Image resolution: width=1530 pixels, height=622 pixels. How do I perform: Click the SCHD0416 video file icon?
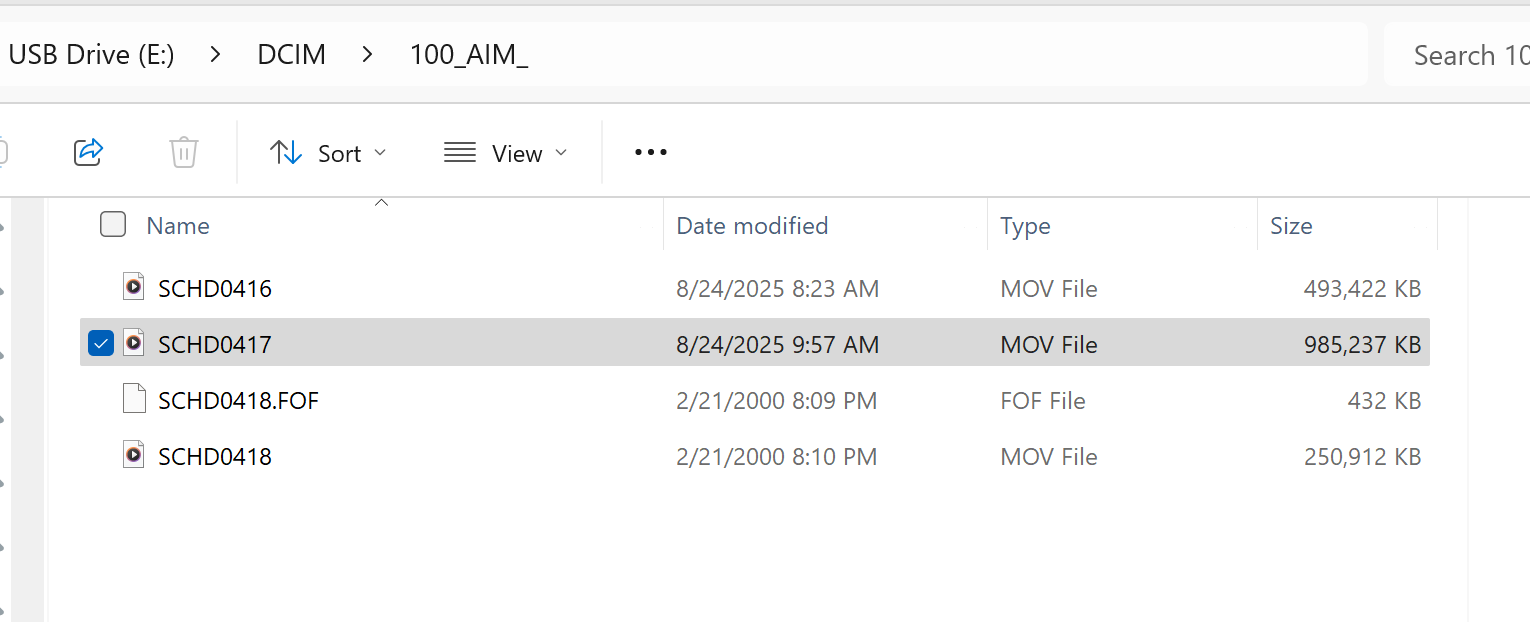pyautogui.click(x=134, y=287)
